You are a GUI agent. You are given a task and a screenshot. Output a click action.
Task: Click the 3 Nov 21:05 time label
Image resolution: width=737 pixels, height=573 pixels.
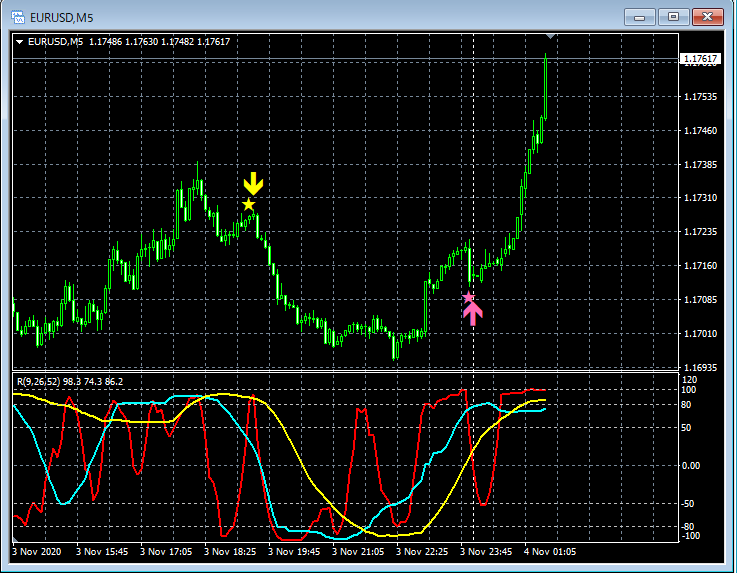(358, 552)
